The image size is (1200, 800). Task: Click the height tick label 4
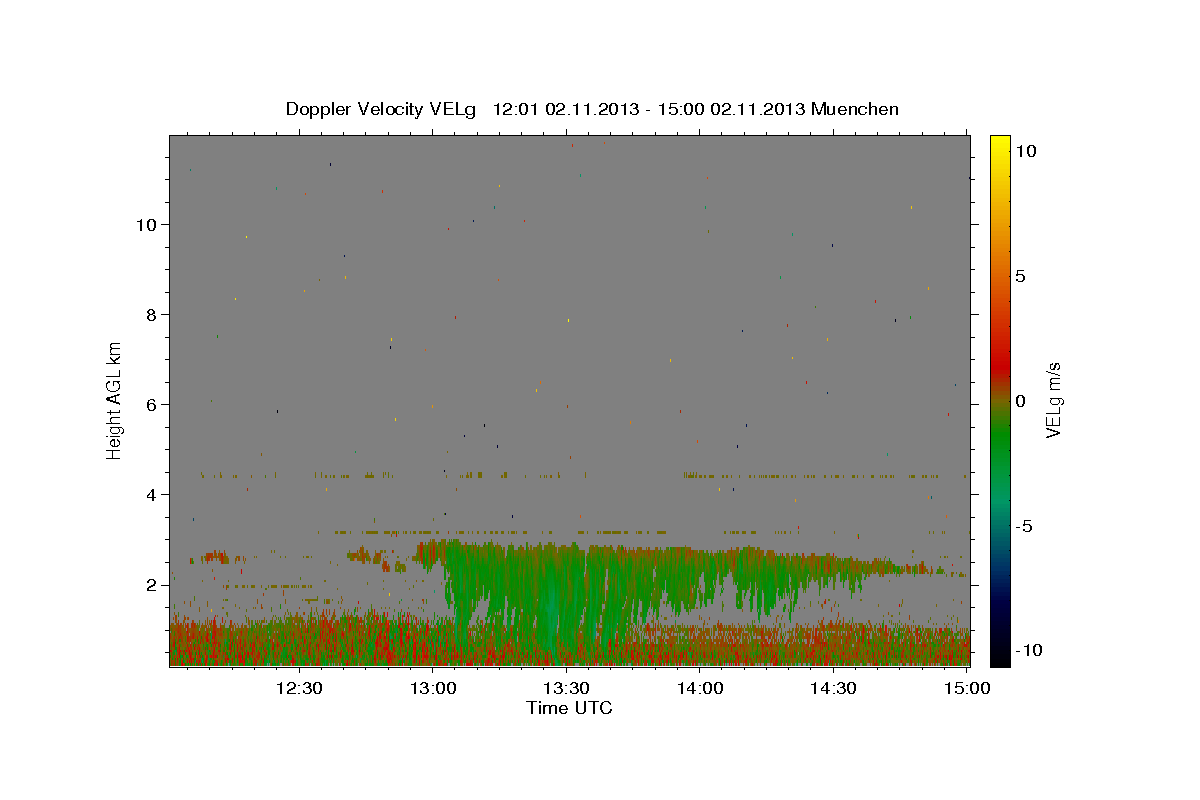click(152, 495)
